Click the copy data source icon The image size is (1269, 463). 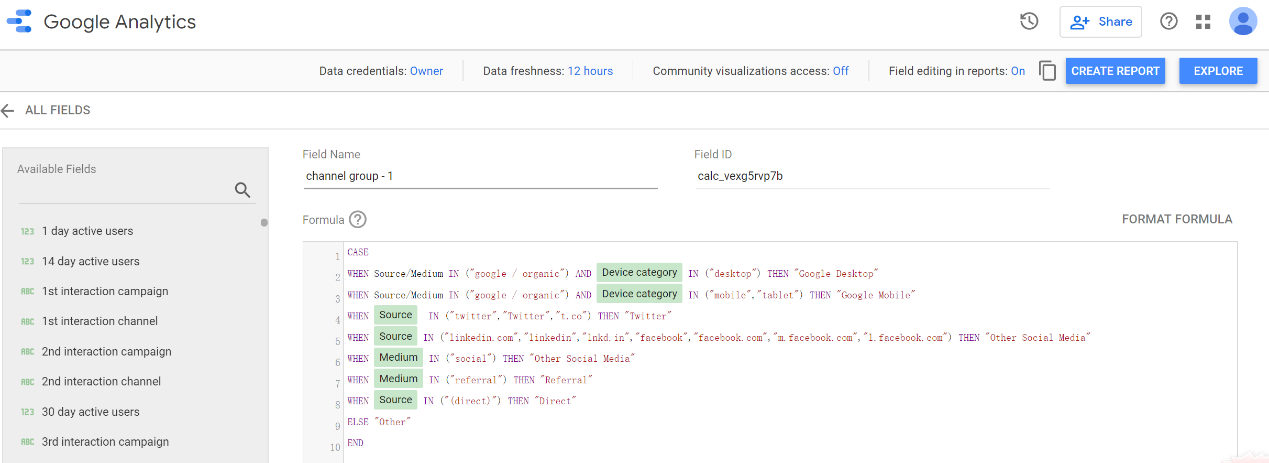(1047, 71)
